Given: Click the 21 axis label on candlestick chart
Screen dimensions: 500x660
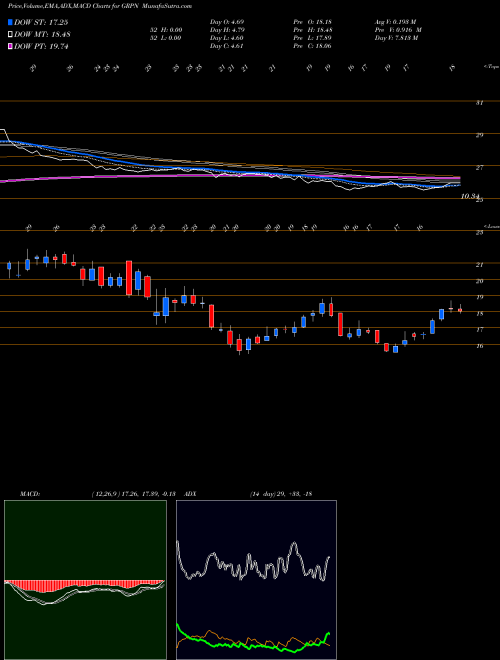Looking at the screenshot, I should point(479,265).
